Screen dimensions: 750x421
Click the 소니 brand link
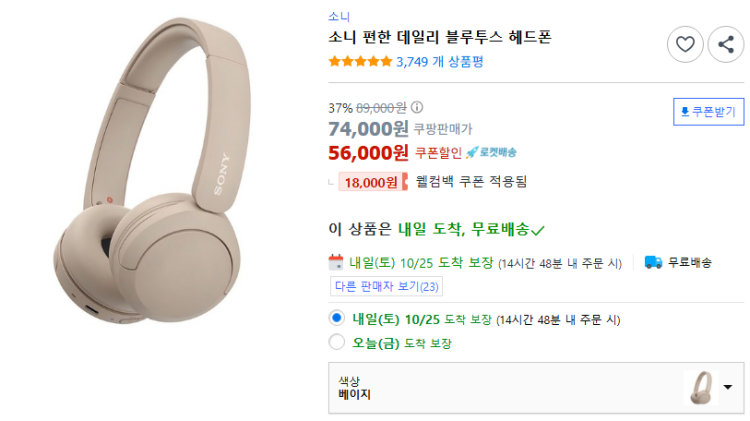(x=339, y=16)
